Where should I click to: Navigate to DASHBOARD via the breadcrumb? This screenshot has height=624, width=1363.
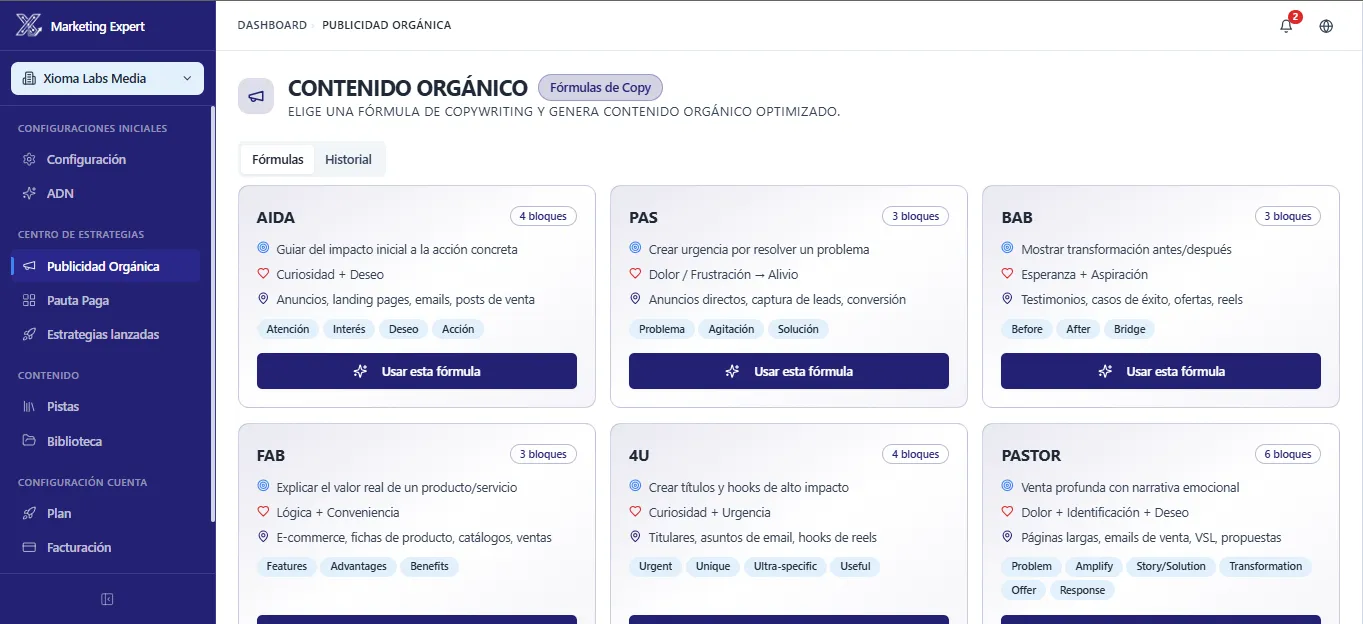tap(272, 25)
